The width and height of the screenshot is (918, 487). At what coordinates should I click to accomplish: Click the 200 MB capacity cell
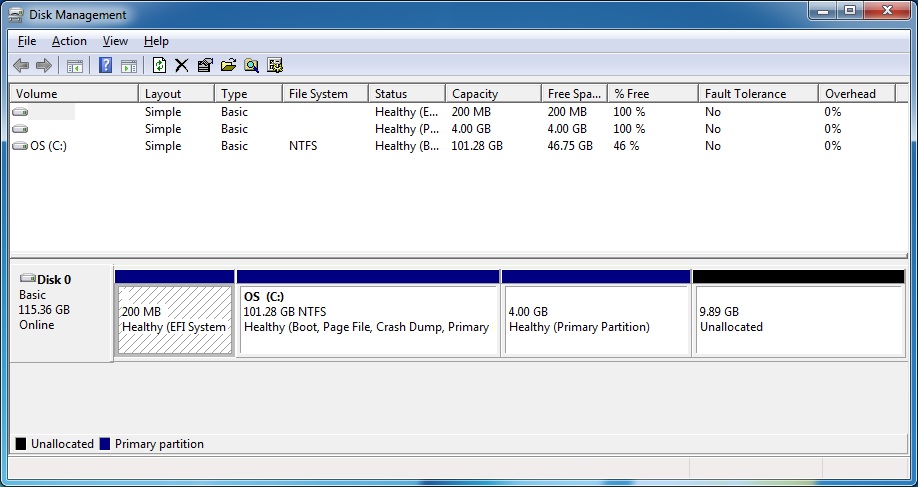click(x=471, y=112)
